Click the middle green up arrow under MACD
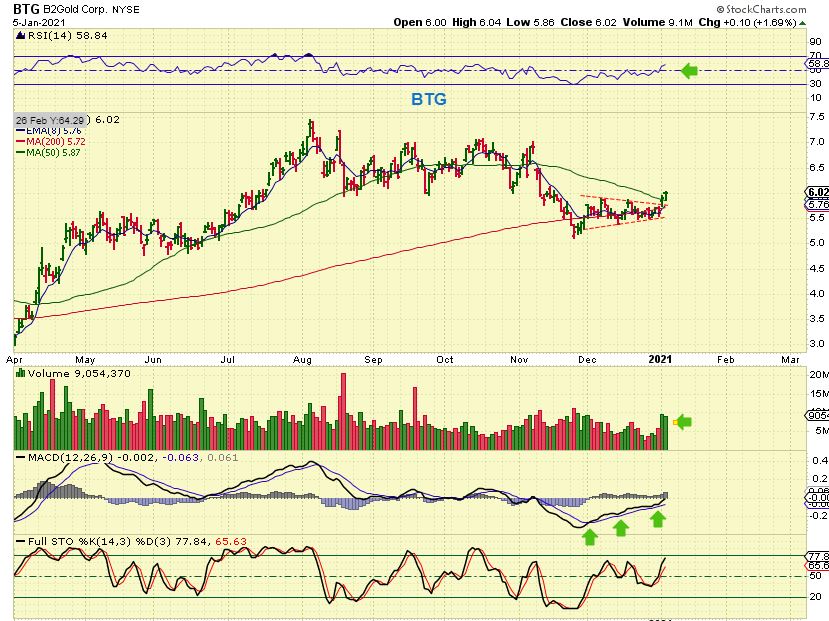This screenshot has height=621, width=829. (x=621, y=527)
